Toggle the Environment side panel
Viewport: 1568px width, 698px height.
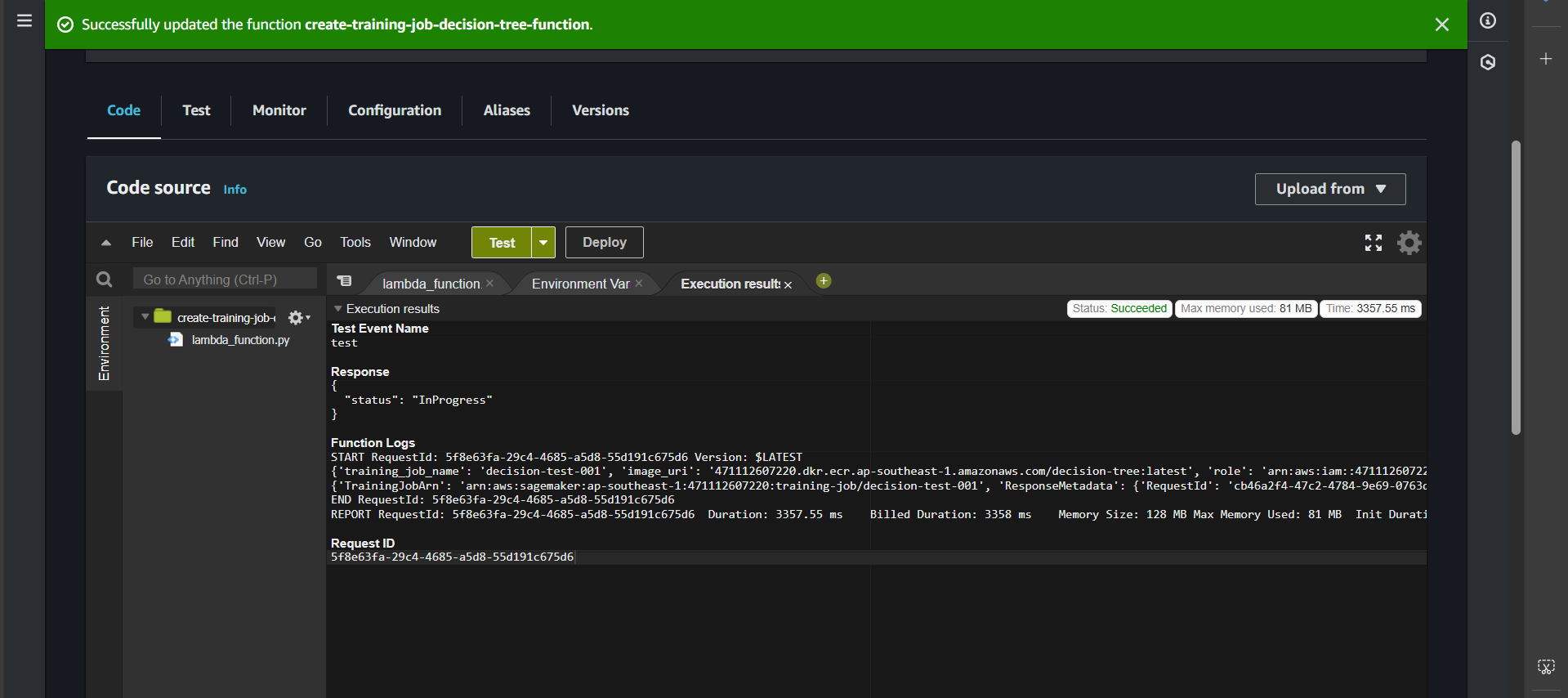[x=104, y=343]
